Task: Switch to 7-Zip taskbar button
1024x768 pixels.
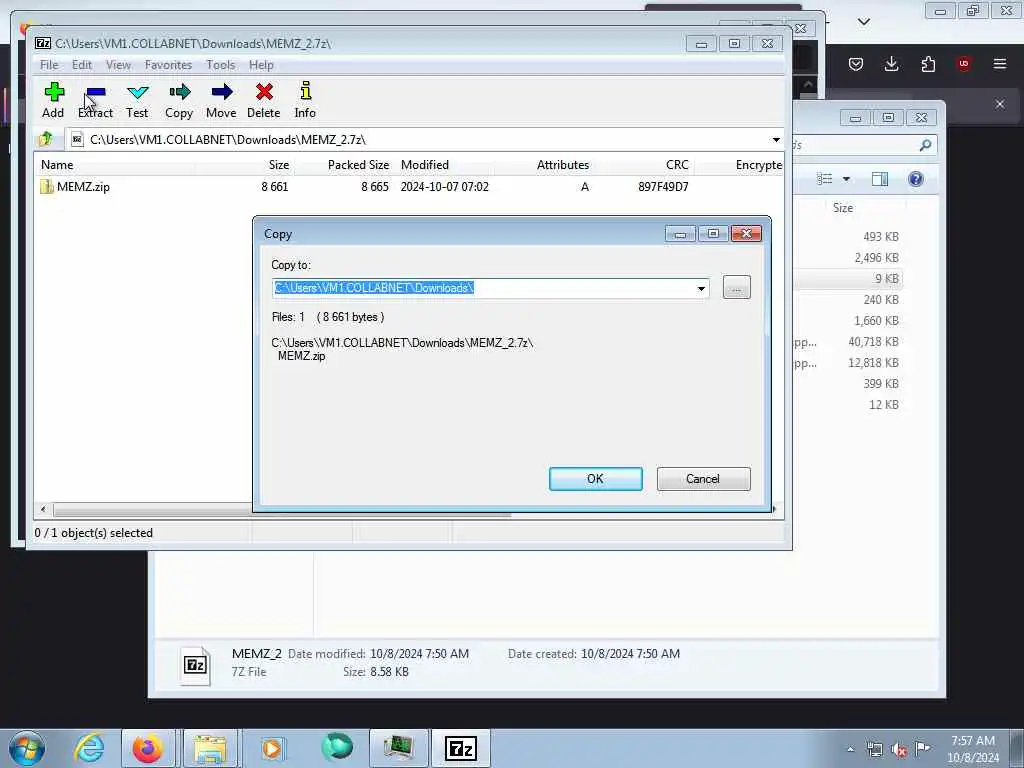Action: pyautogui.click(x=460, y=748)
